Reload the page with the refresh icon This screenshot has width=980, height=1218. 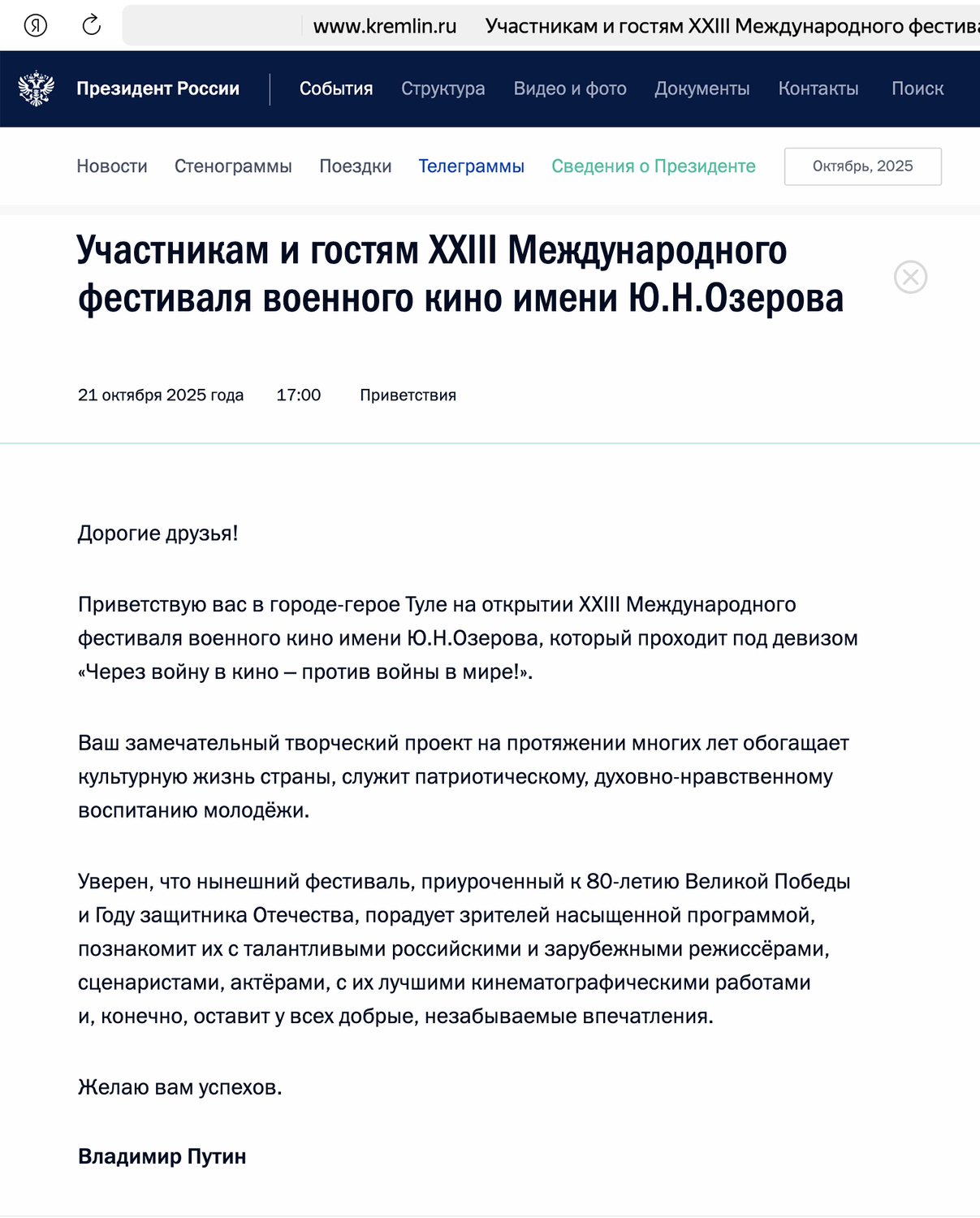[x=92, y=25]
